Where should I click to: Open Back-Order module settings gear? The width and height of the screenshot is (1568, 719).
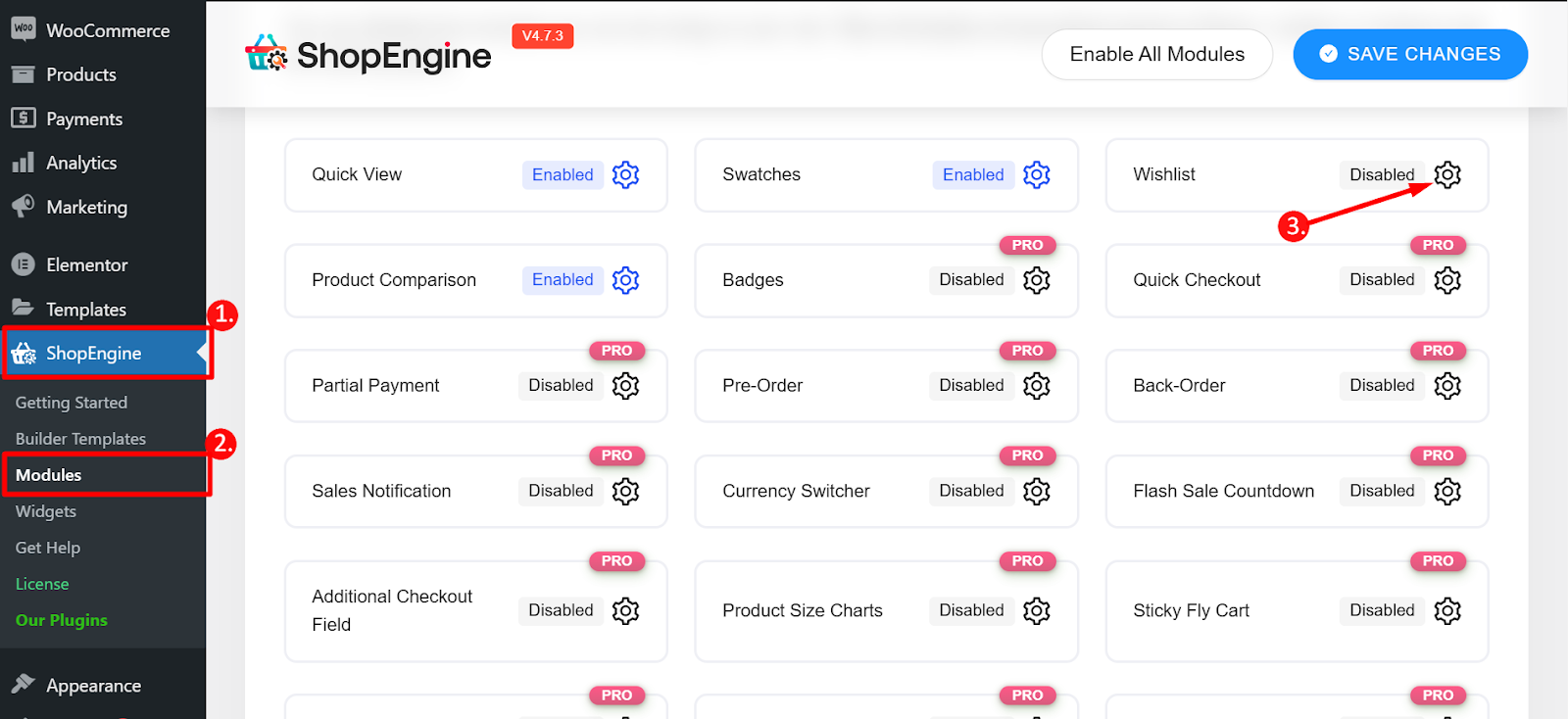pyautogui.click(x=1447, y=386)
